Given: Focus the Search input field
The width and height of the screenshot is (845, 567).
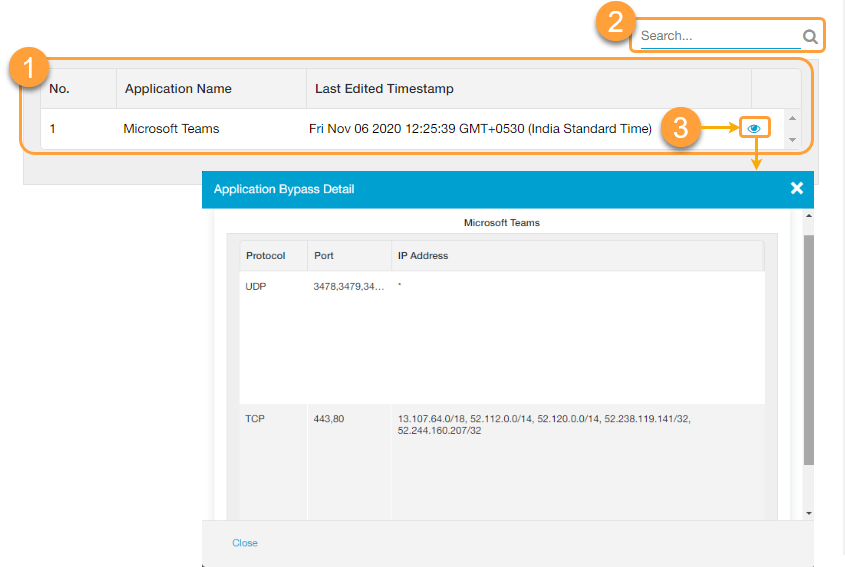Looking at the screenshot, I should (x=721, y=36).
